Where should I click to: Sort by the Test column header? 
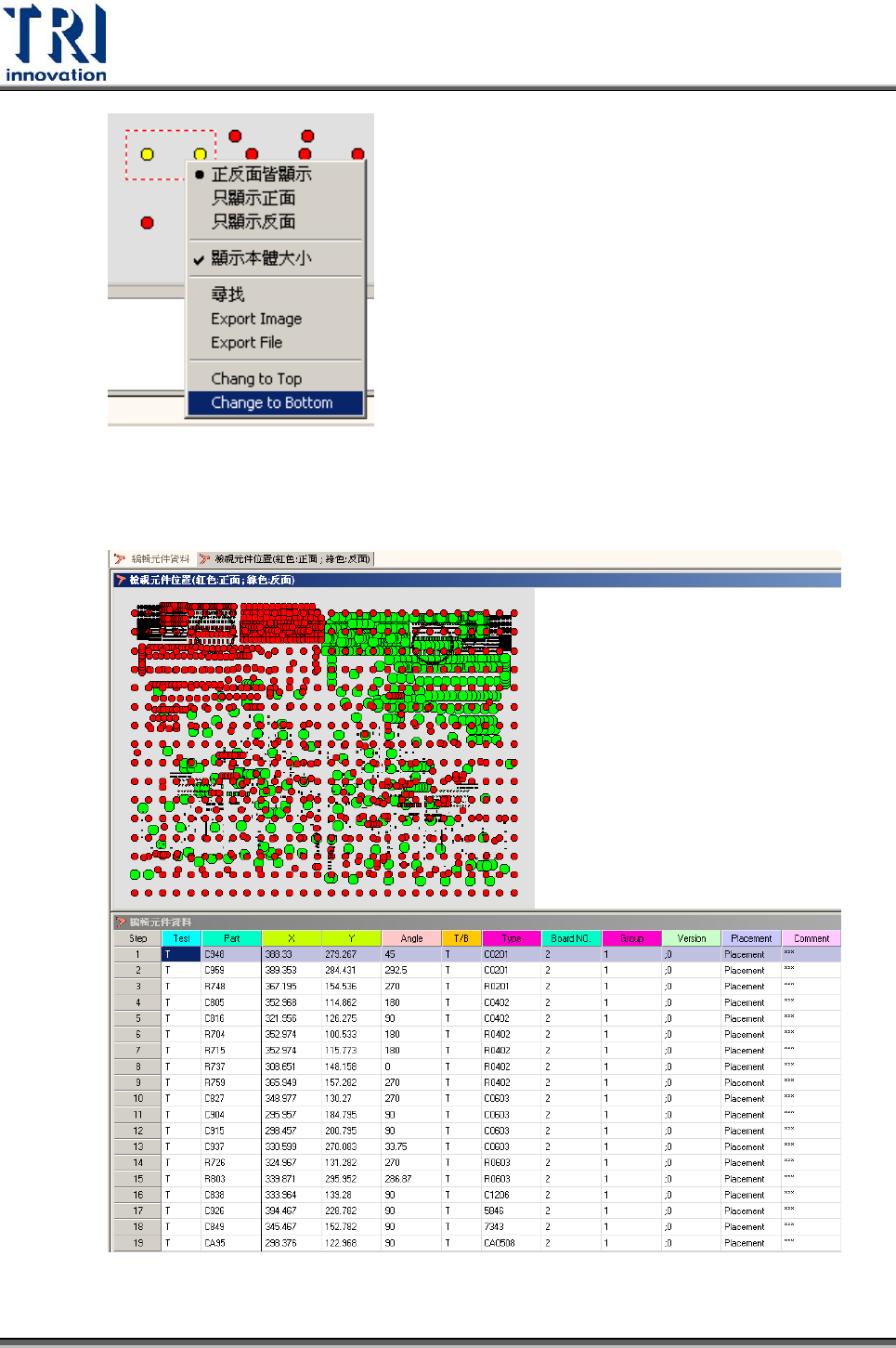click(x=182, y=938)
